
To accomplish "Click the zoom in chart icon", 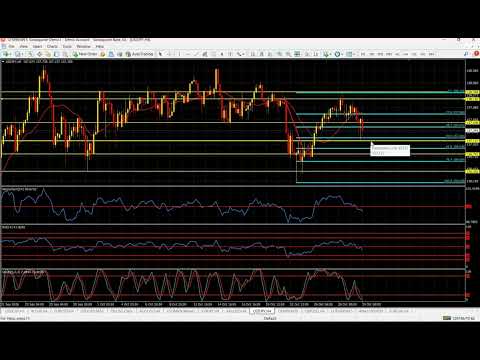I will pyautogui.click(x=279, y=54).
